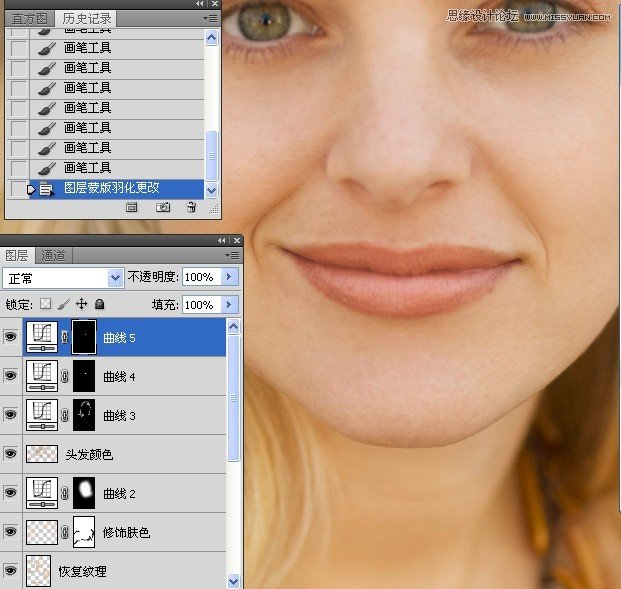Select the 曲线 4 layer mask thumbnail
Image resolution: width=621 pixels, height=589 pixels.
point(84,376)
